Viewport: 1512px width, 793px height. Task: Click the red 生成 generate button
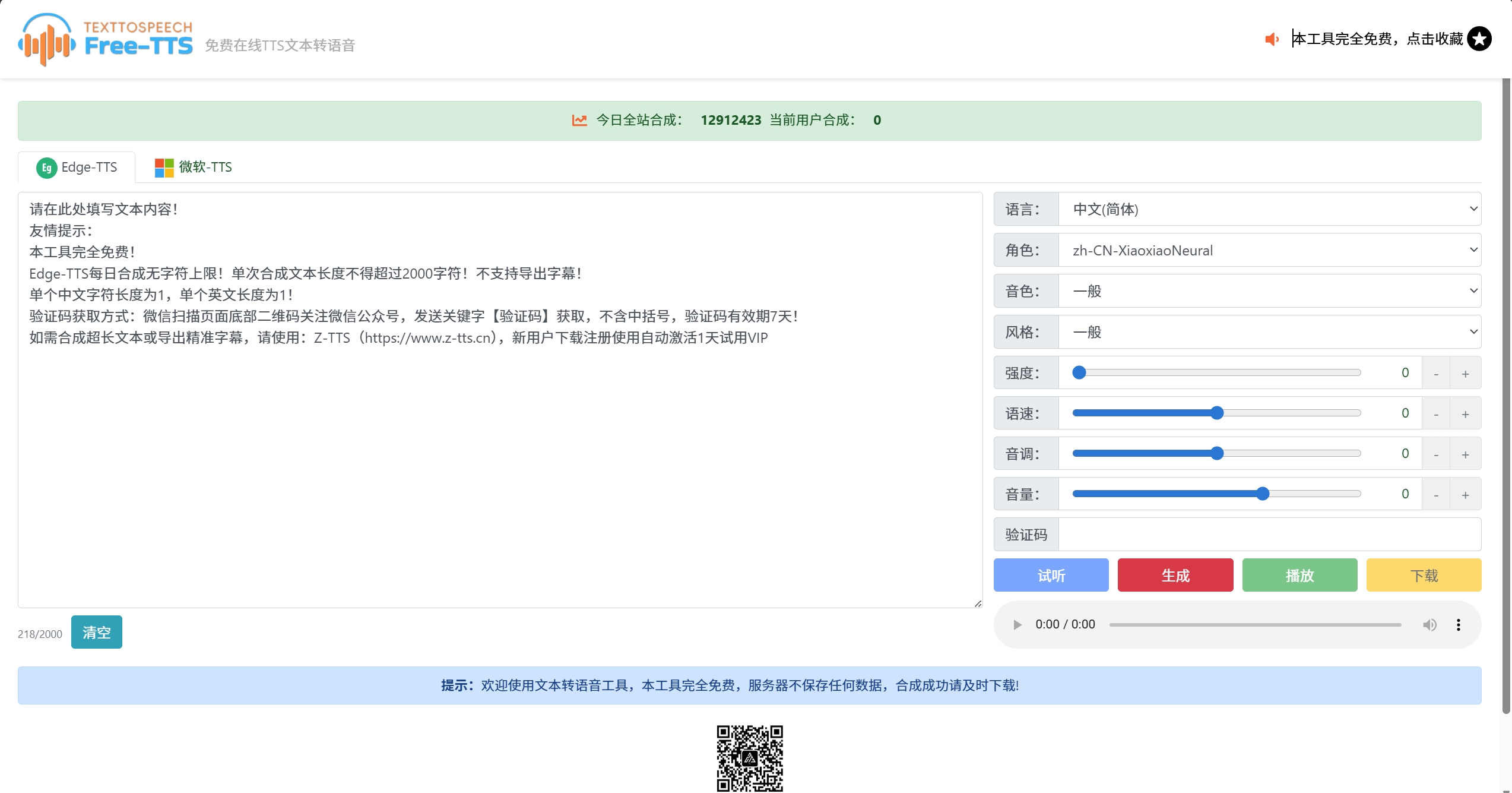[1175, 575]
